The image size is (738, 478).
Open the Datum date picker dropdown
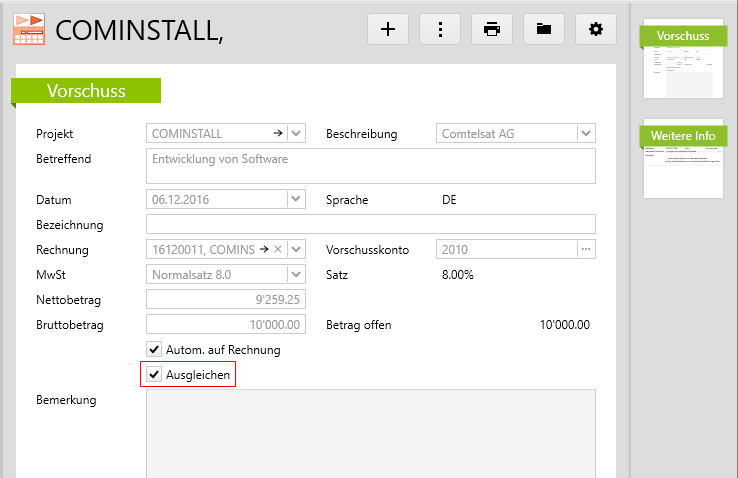[x=296, y=200]
